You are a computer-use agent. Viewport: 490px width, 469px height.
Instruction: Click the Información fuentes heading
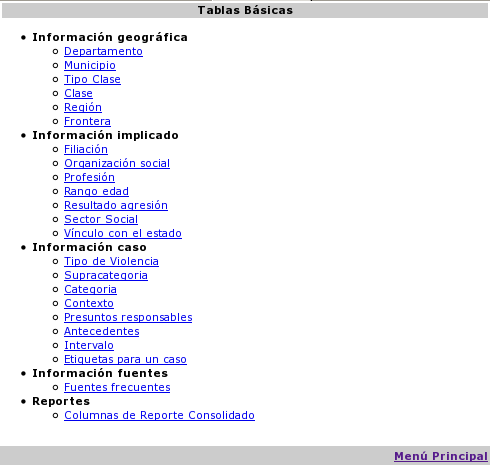[100, 373]
